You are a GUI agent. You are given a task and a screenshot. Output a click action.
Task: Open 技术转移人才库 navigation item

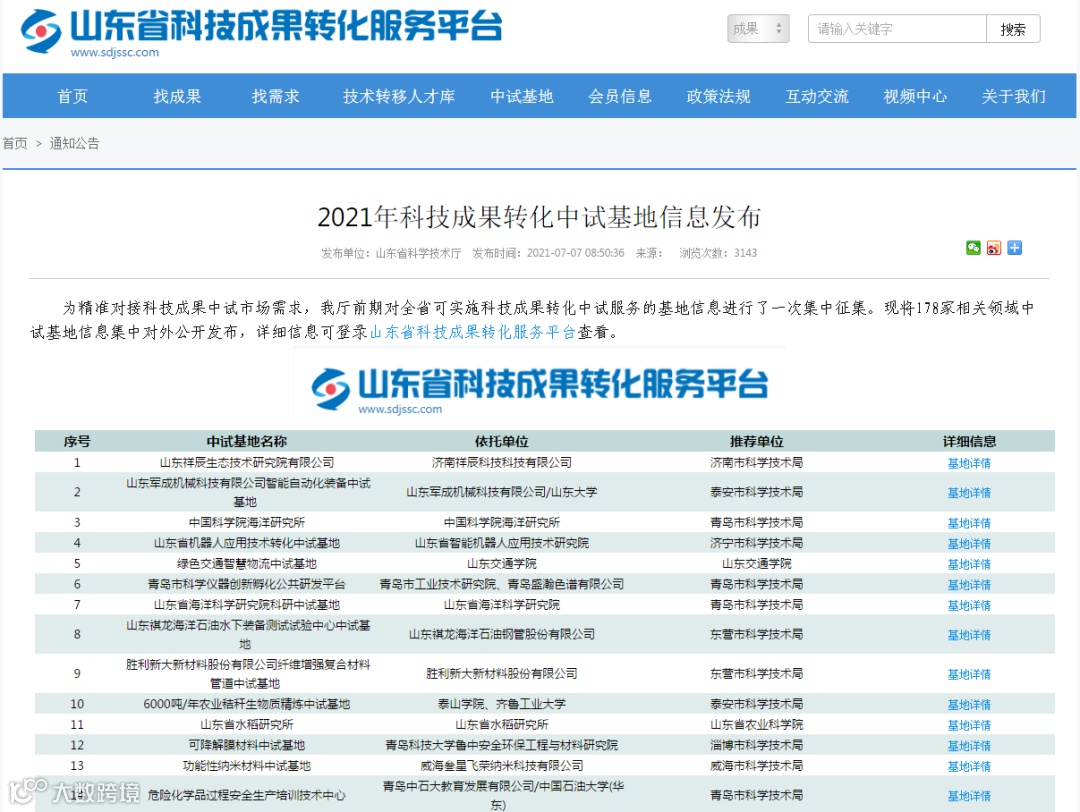click(399, 96)
